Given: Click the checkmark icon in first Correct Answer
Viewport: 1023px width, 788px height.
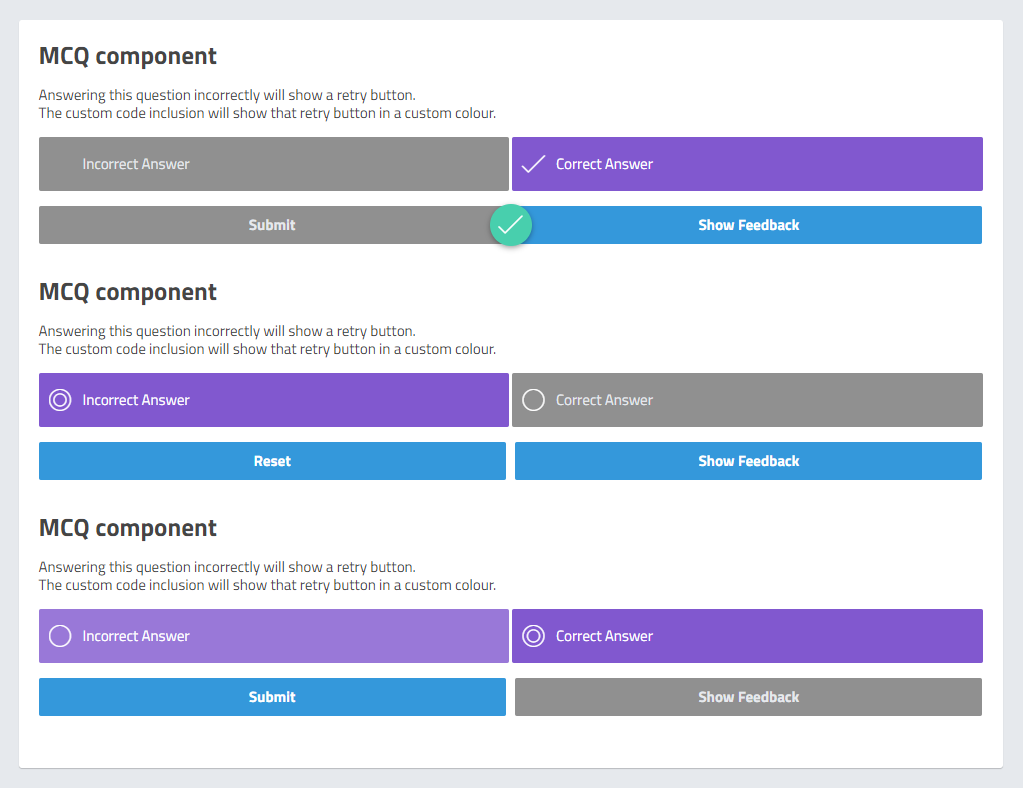Looking at the screenshot, I should coord(533,164).
